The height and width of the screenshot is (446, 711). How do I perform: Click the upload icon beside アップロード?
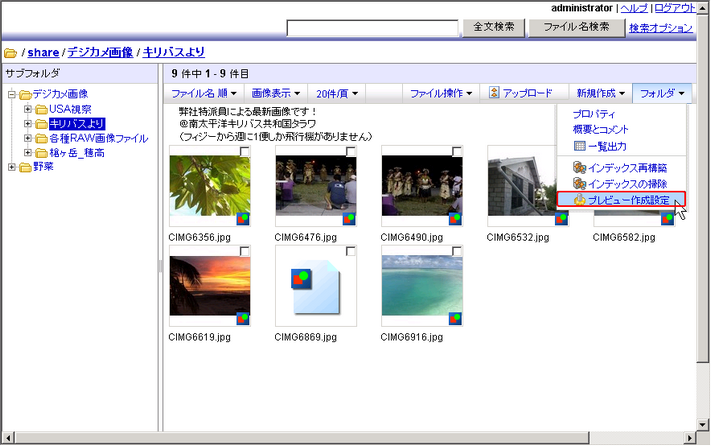pyautogui.click(x=494, y=93)
